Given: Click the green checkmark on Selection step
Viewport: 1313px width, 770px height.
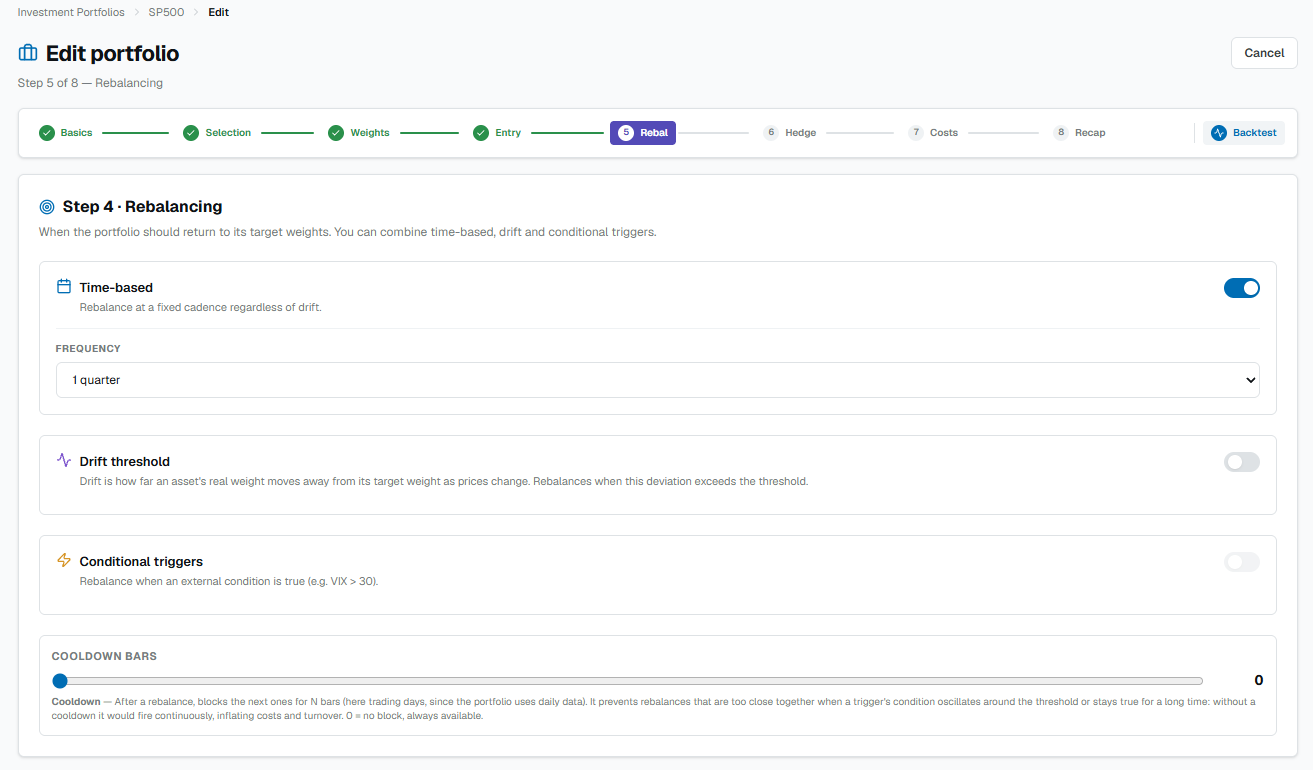Looking at the screenshot, I should tap(191, 133).
